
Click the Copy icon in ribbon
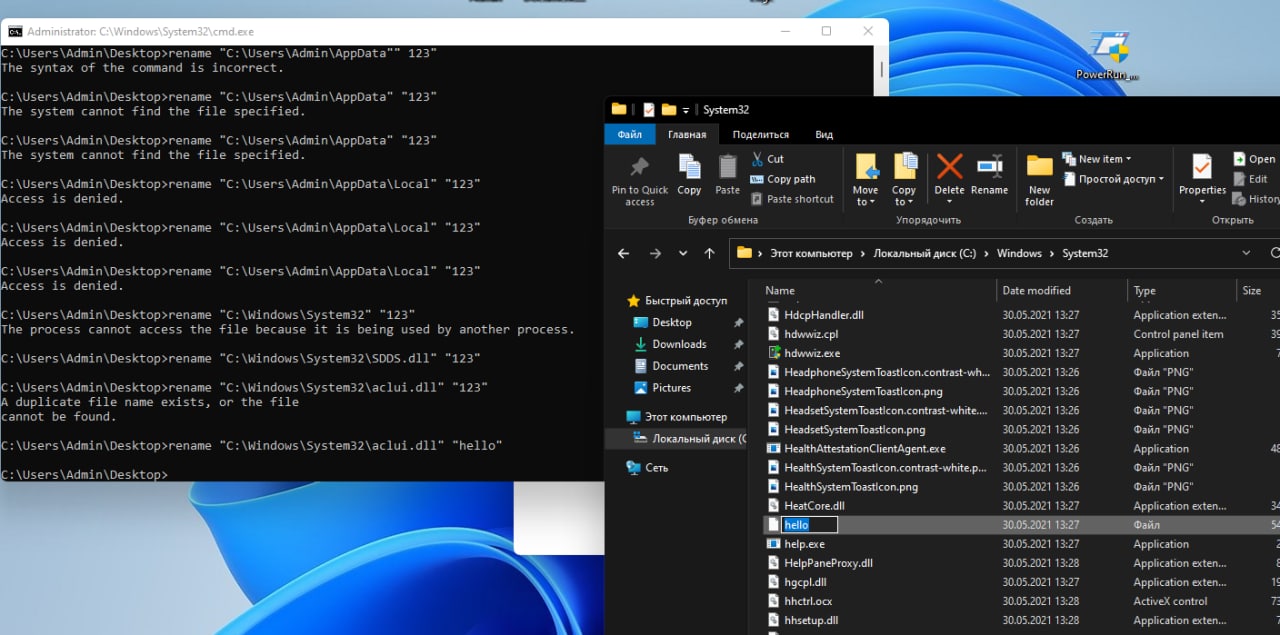689,167
